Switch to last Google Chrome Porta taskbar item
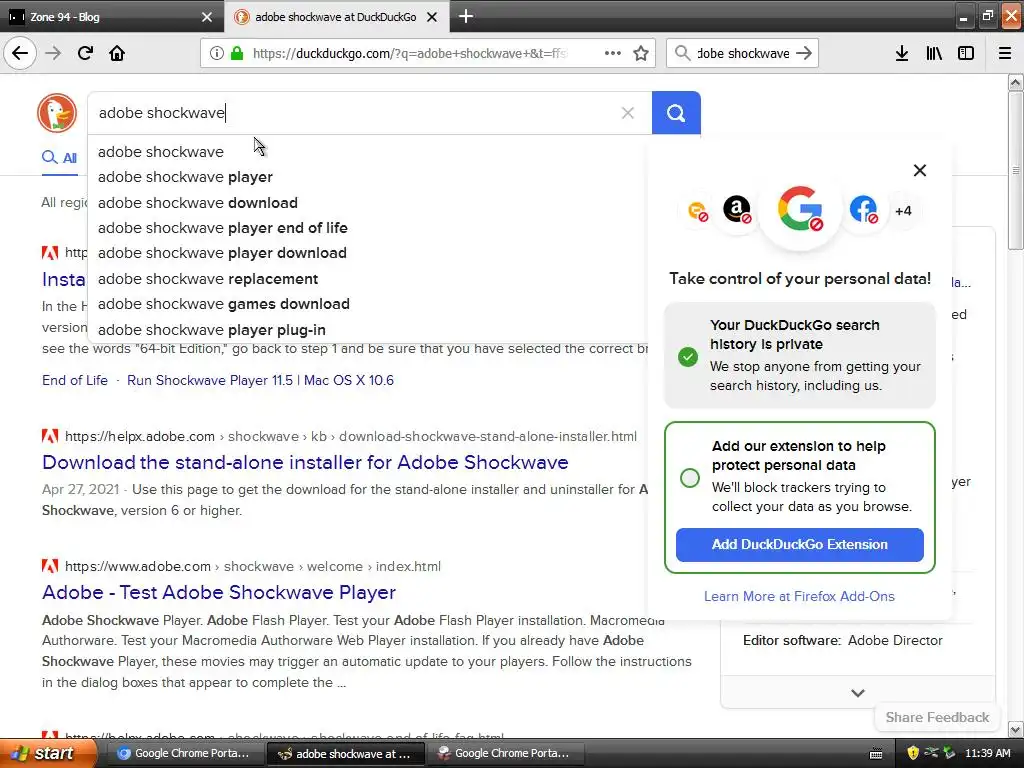 504,753
